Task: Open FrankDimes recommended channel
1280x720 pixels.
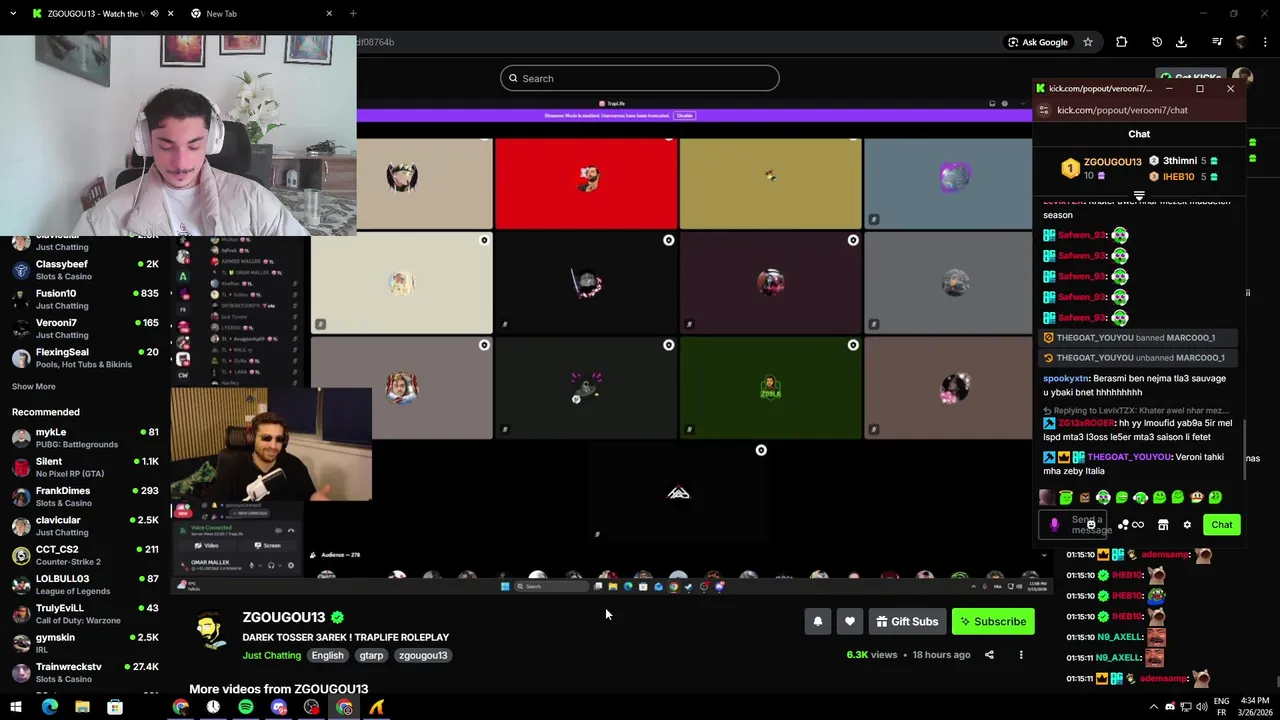Action: point(85,496)
